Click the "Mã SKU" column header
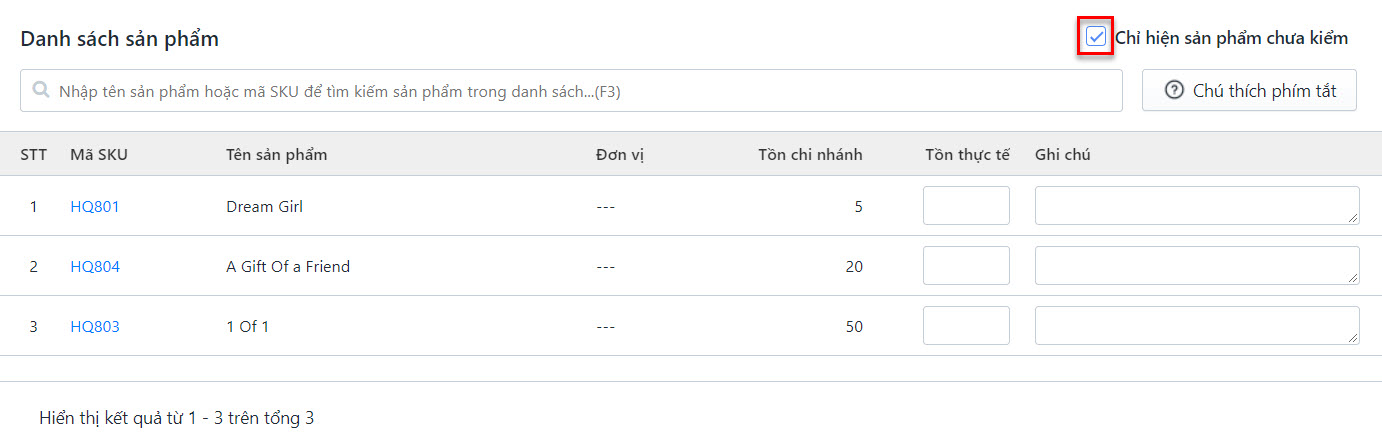Screen dimensions: 1382x446 (99, 154)
